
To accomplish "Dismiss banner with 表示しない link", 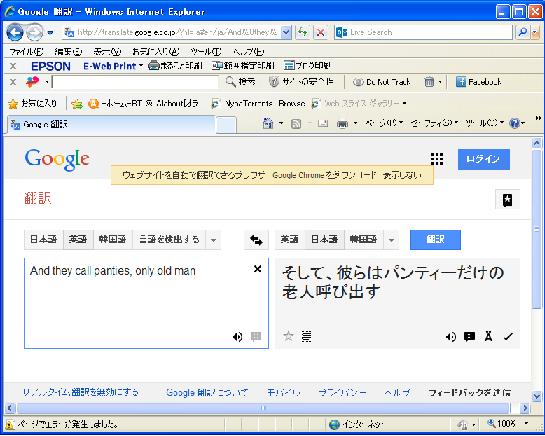I will 402,175.
